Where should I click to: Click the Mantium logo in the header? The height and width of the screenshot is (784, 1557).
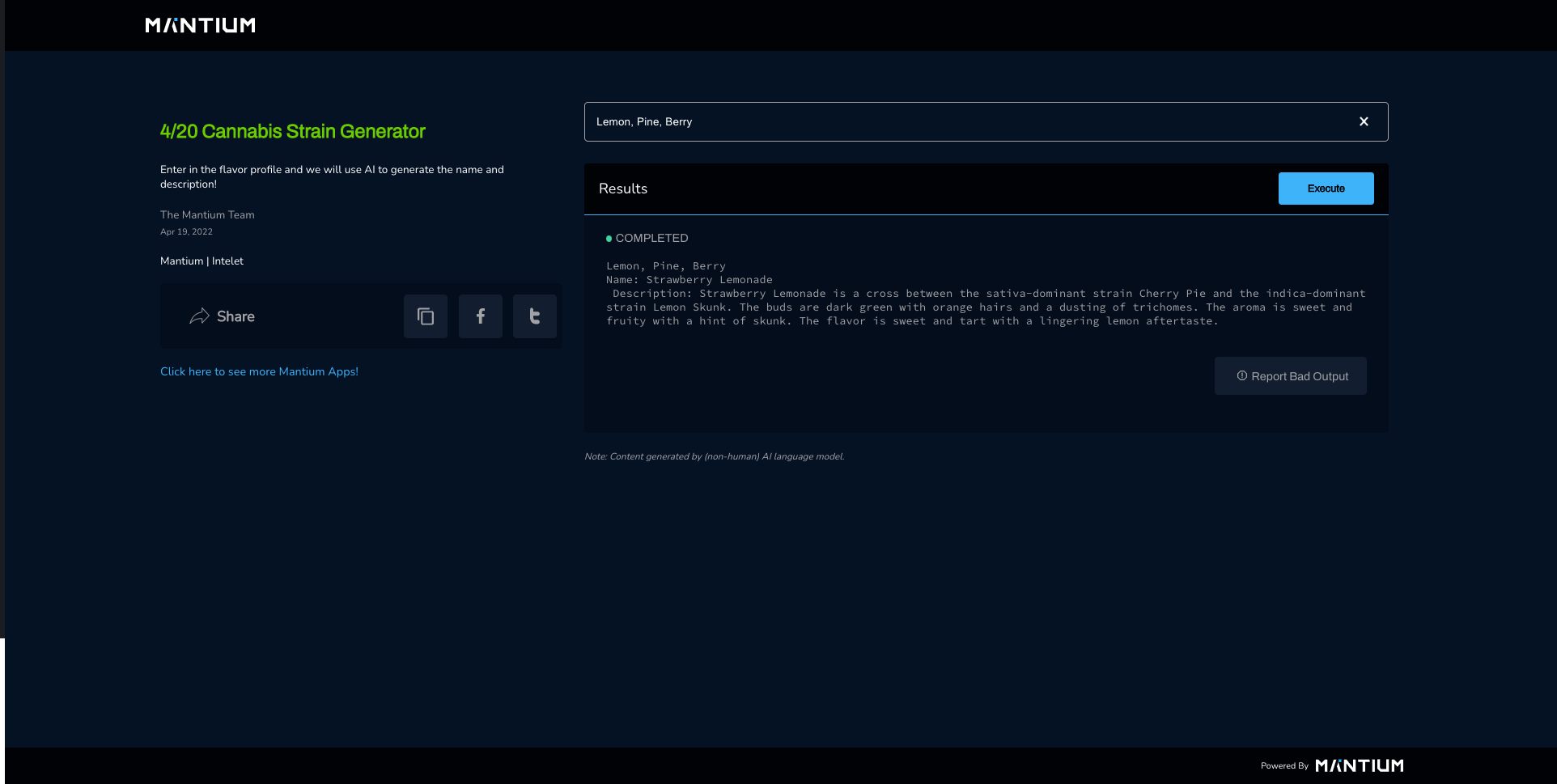tap(201, 25)
